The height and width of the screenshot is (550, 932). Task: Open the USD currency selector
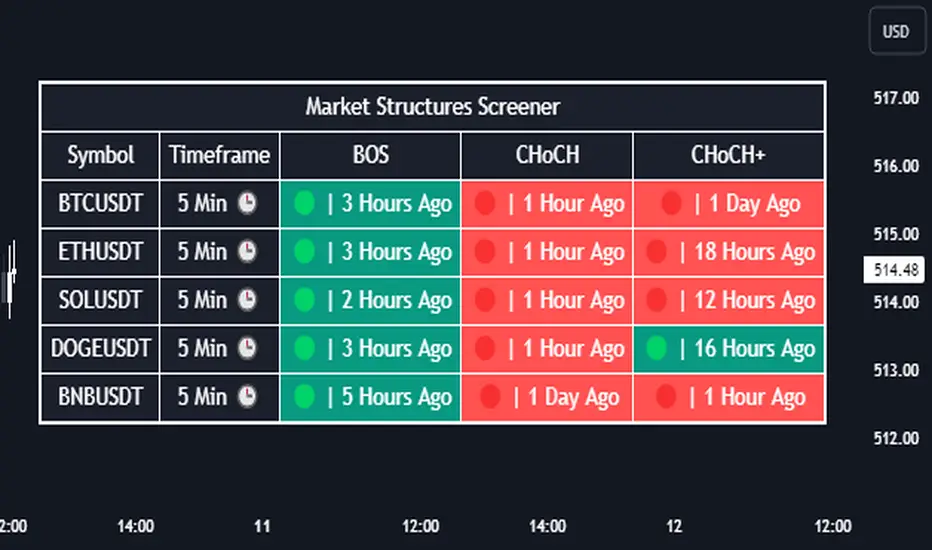pos(895,32)
